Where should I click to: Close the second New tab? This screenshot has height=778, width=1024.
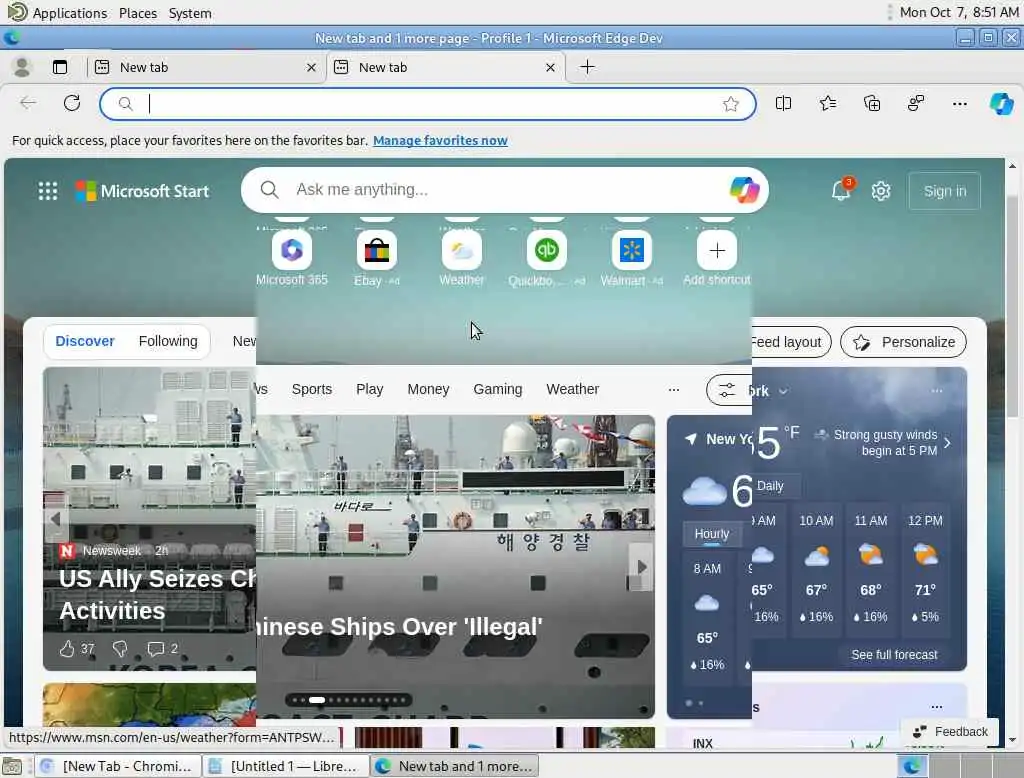550,67
